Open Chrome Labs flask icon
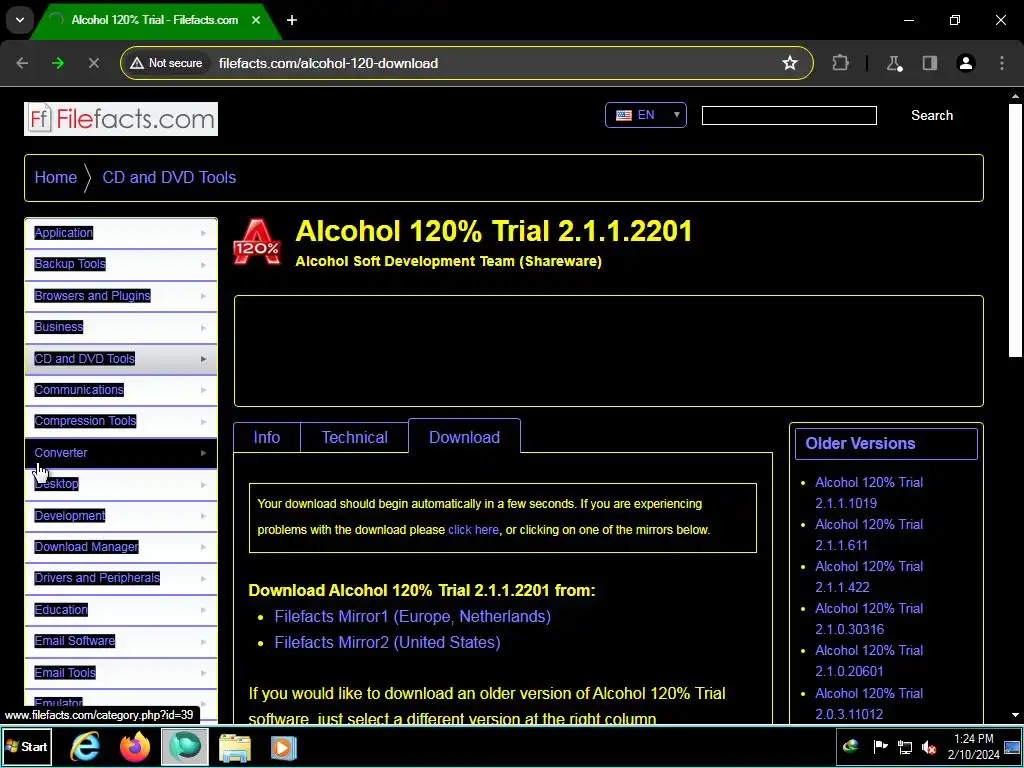The width and height of the screenshot is (1024, 768). coord(894,63)
